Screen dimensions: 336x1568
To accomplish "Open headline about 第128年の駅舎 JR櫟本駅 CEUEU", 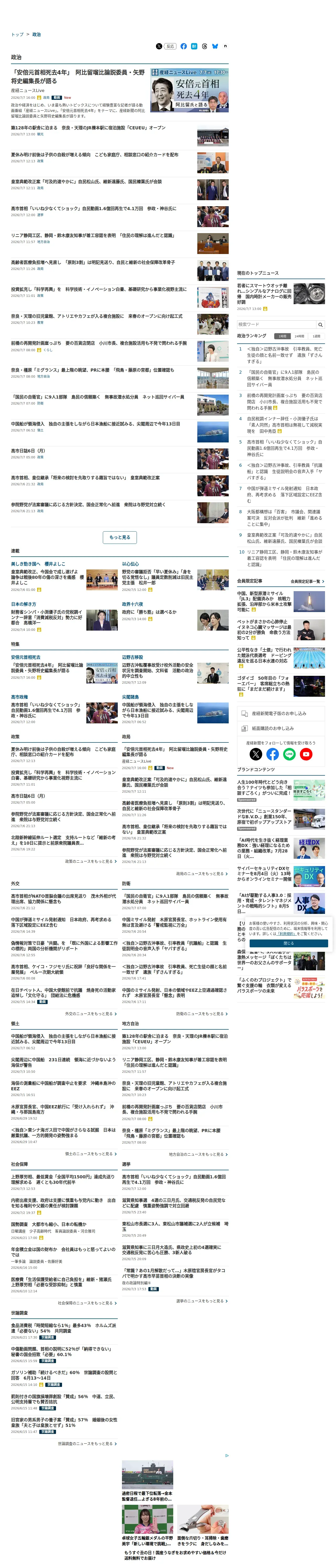I will click(x=88, y=128).
